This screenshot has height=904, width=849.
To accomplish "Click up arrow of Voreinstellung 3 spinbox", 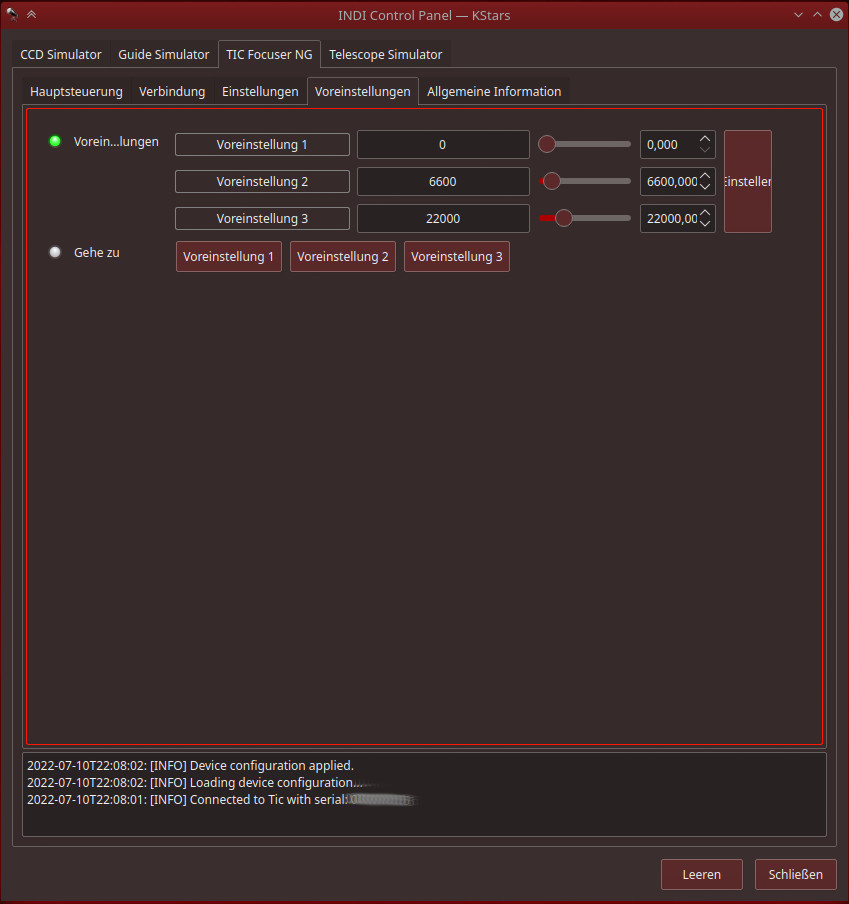I will [705, 213].
